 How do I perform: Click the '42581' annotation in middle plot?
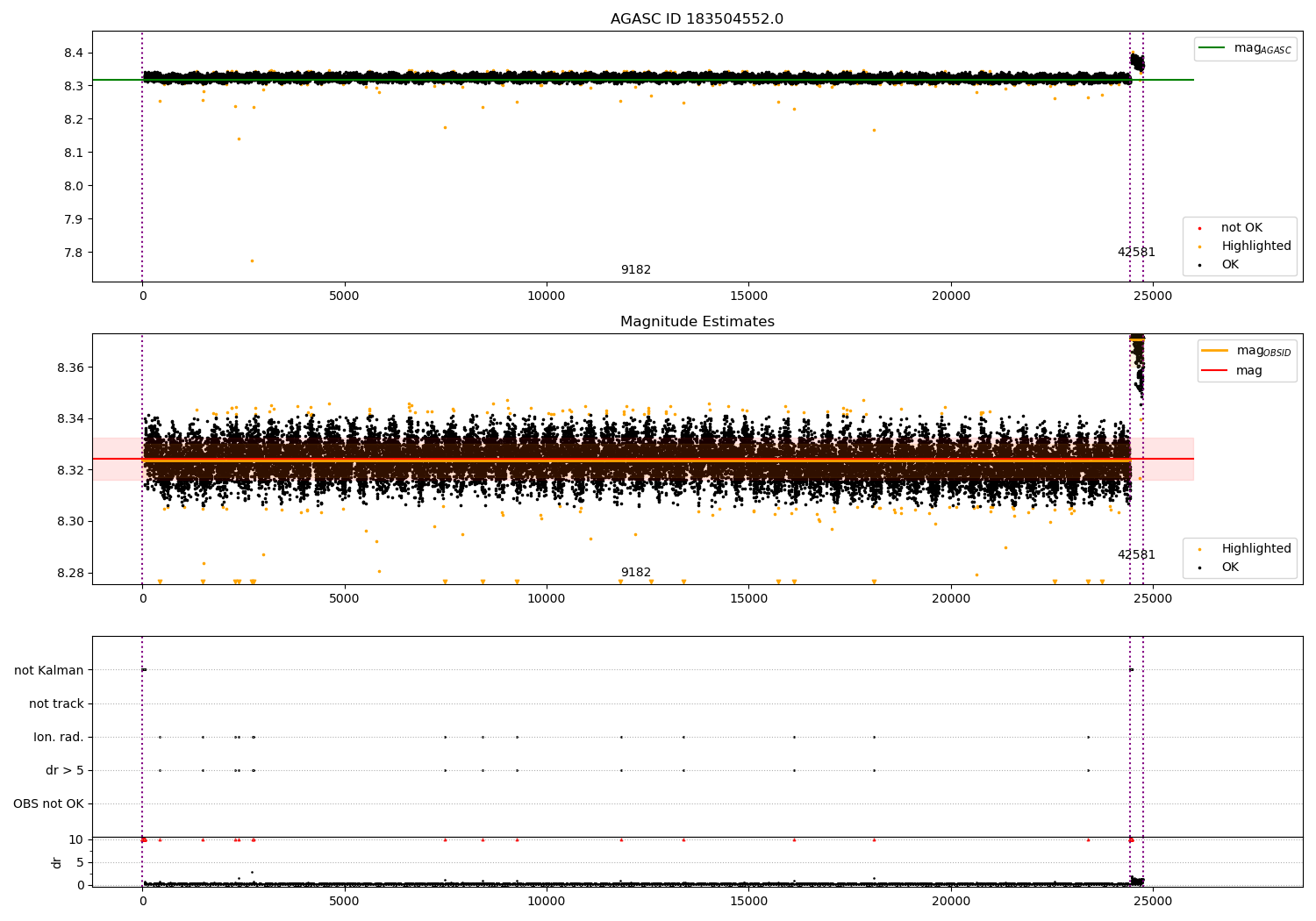click(x=1136, y=555)
